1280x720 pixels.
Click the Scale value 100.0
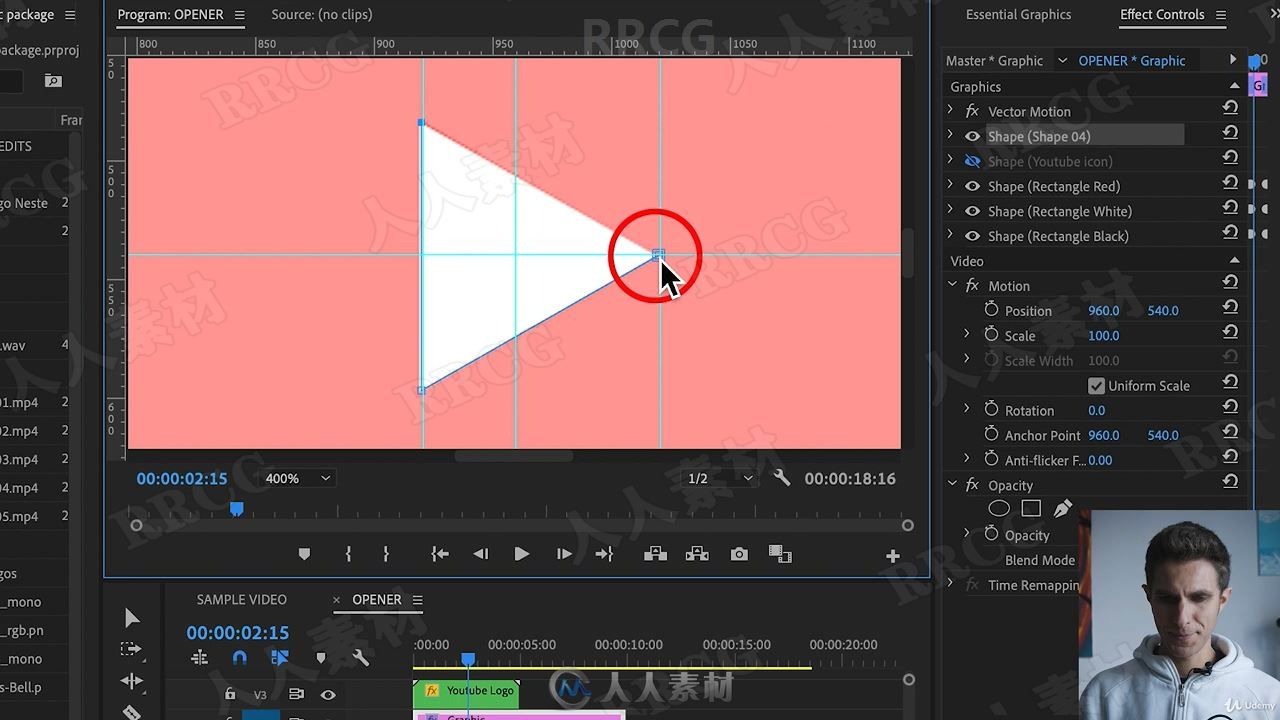click(x=1104, y=335)
